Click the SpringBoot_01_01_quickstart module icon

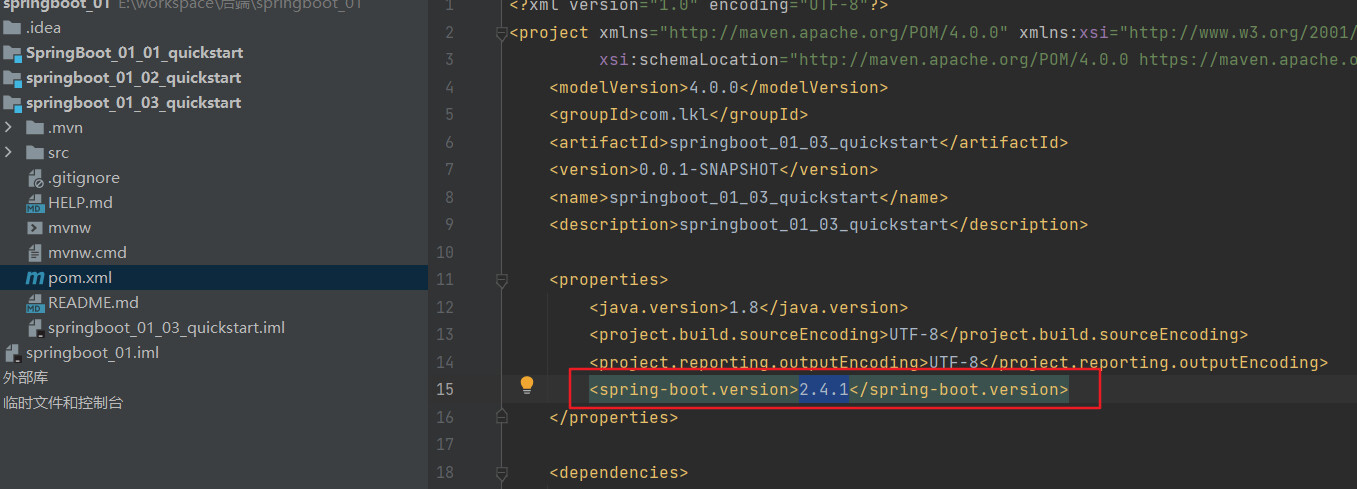click(x=12, y=52)
